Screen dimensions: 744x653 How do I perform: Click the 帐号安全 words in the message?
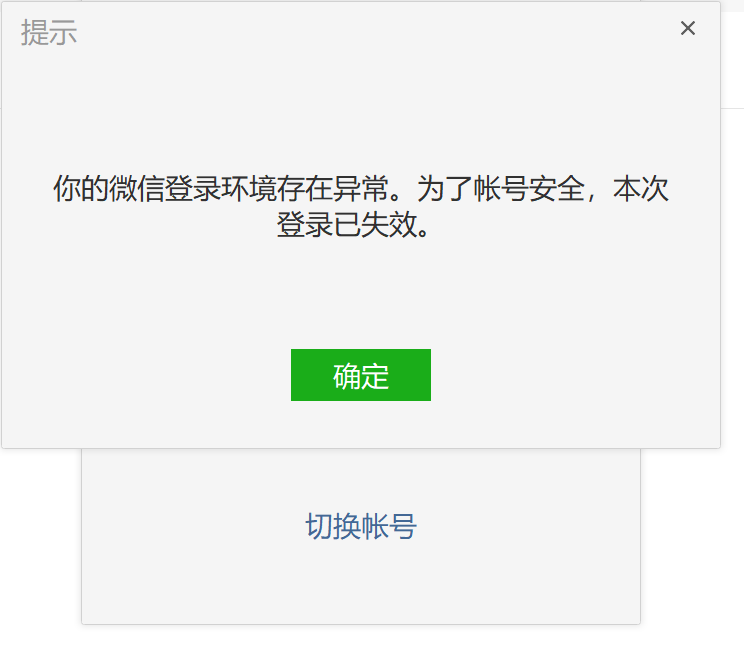pyautogui.click(x=529, y=188)
